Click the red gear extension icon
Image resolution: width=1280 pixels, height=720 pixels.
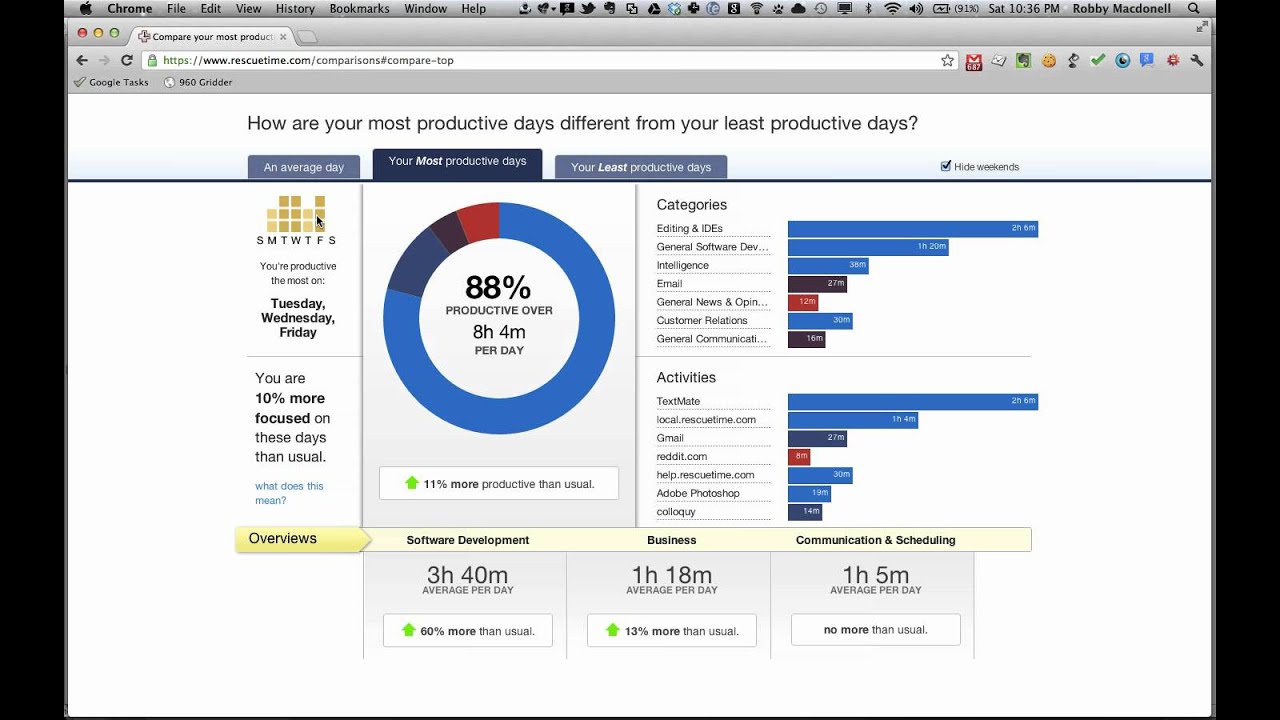[1172, 60]
